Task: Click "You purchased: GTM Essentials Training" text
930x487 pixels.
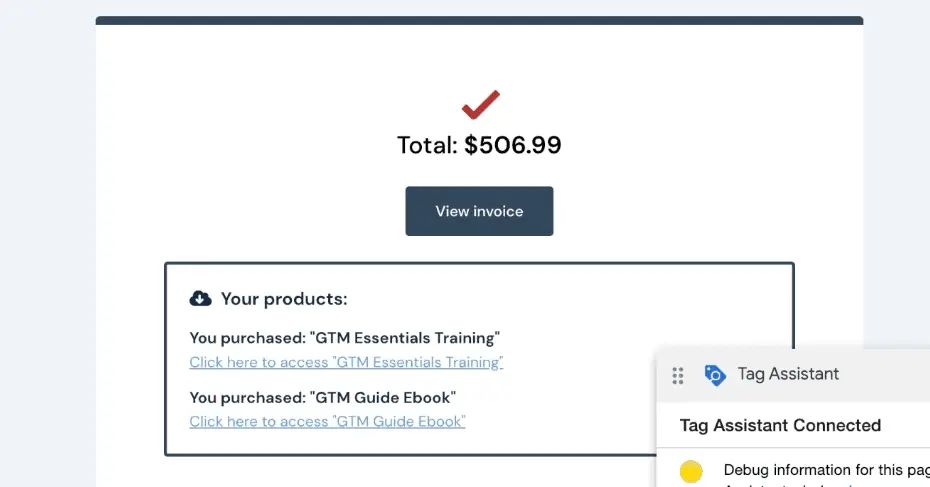Action: click(344, 338)
